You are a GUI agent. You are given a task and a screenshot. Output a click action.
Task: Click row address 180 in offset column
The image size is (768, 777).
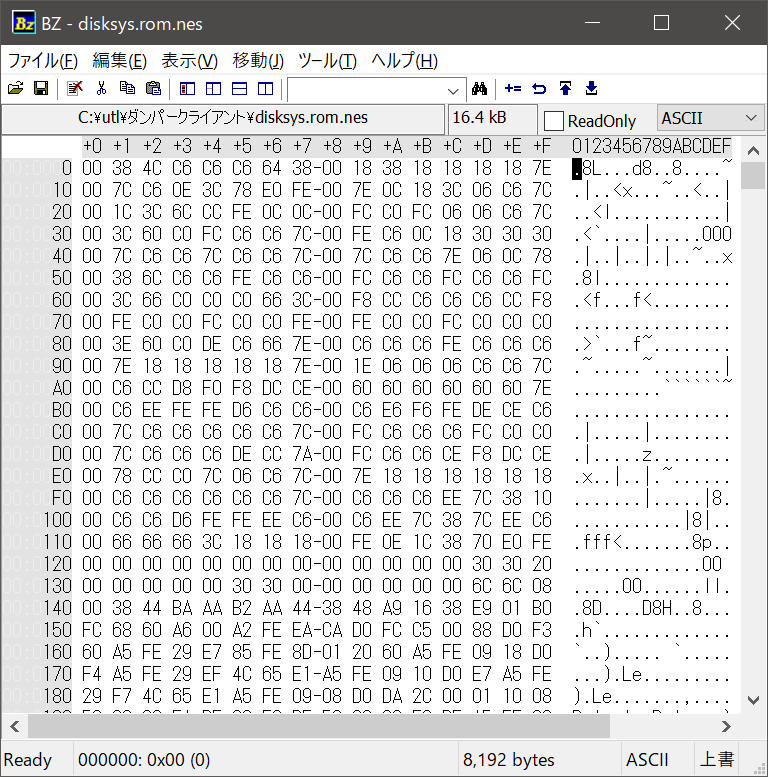[x=57, y=696]
